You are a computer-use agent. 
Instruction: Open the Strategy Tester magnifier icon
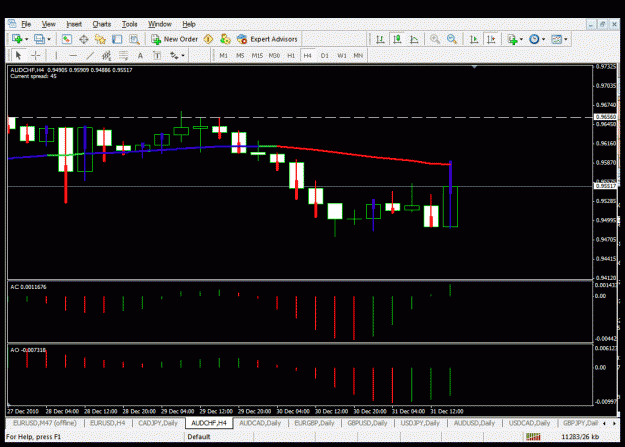click(134, 39)
